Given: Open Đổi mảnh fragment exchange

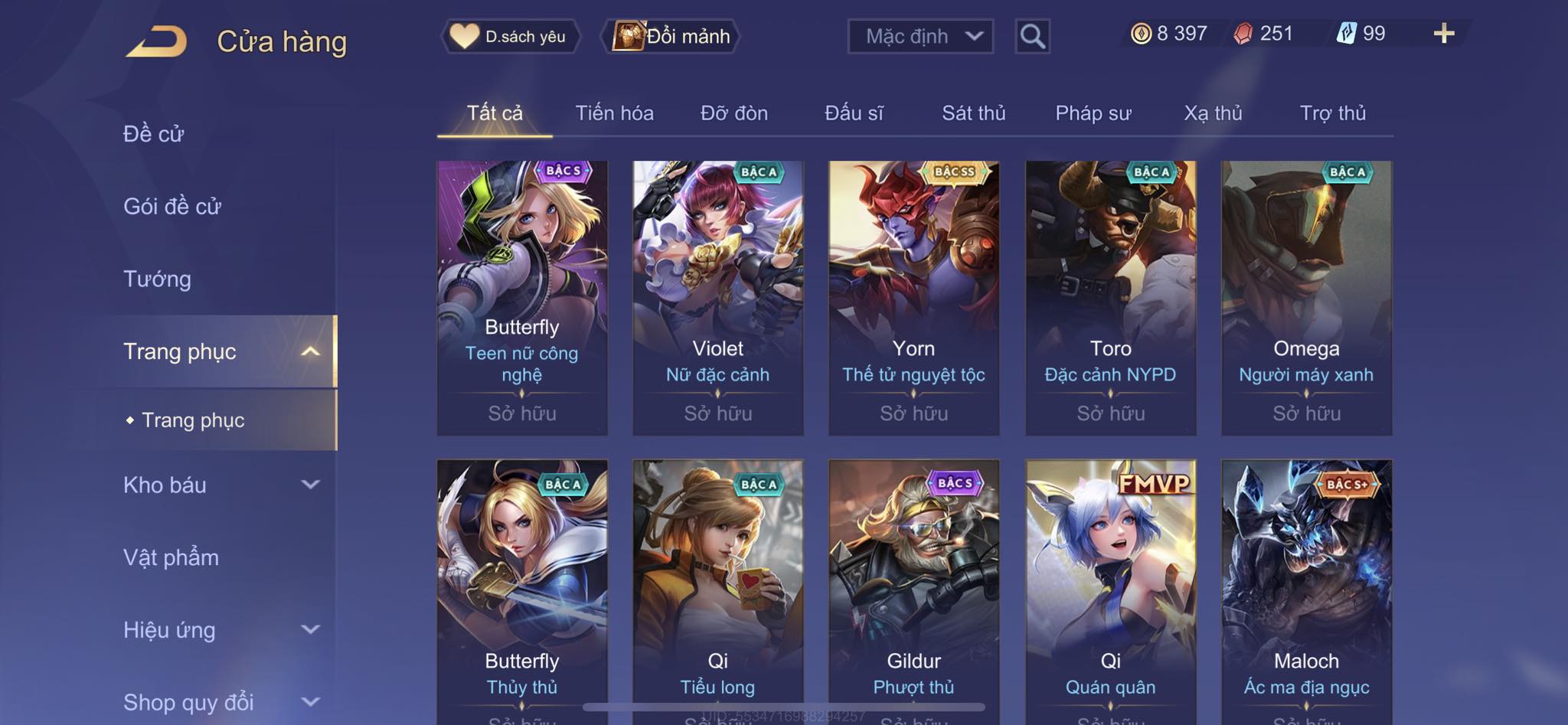Looking at the screenshot, I should pos(671,36).
